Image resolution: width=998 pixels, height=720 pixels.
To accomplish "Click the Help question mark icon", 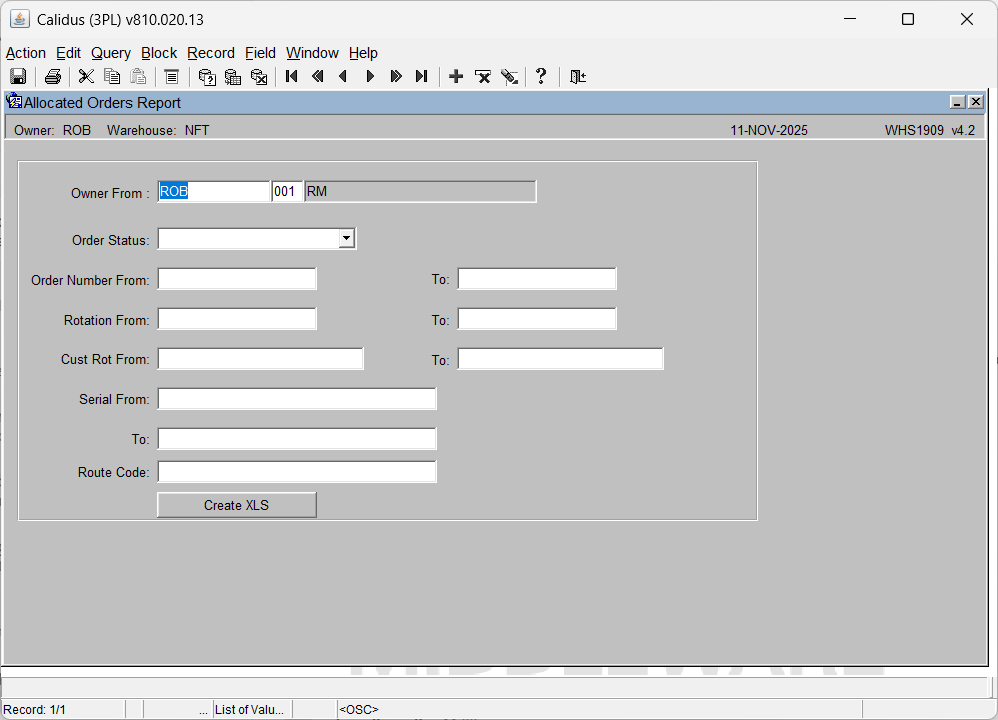I will [541, 77].
